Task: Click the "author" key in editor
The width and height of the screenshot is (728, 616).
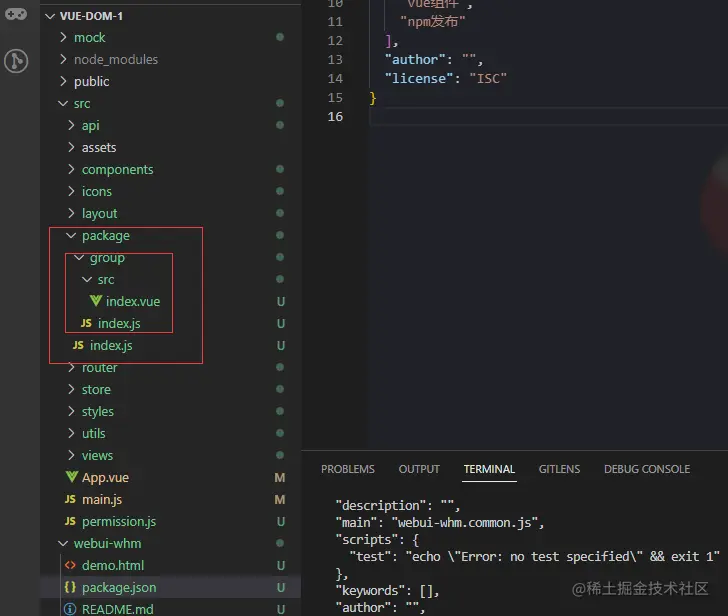Action: click(x=415, y=59)
